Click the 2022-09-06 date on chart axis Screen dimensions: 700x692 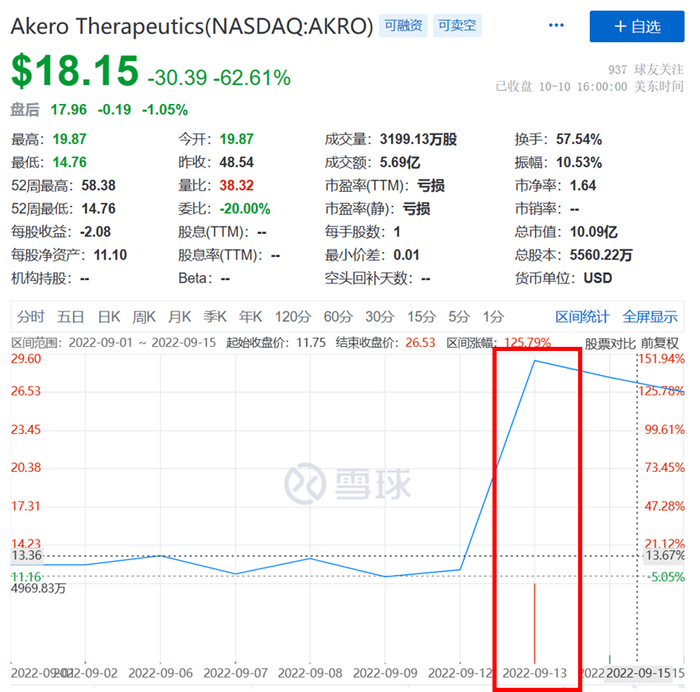160,673
